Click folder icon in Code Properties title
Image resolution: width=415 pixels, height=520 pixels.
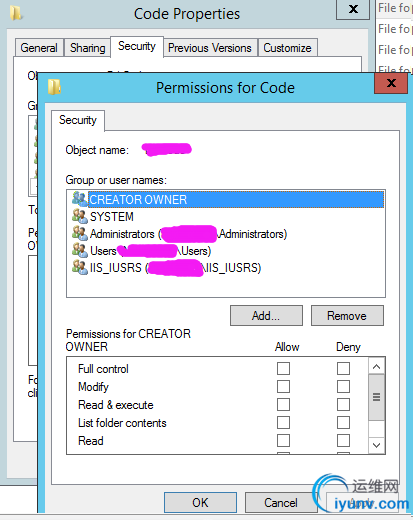click(x=16, y=13)
